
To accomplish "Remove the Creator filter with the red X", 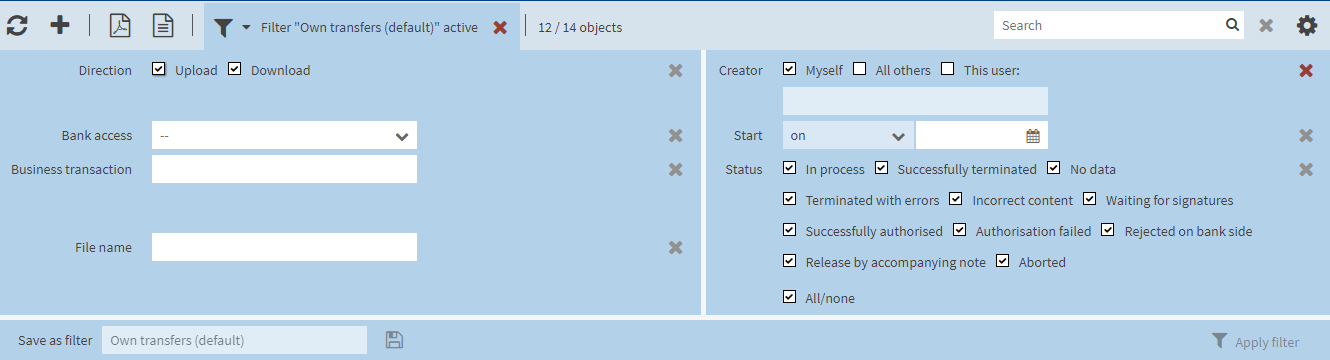I will pos(1306,70).
